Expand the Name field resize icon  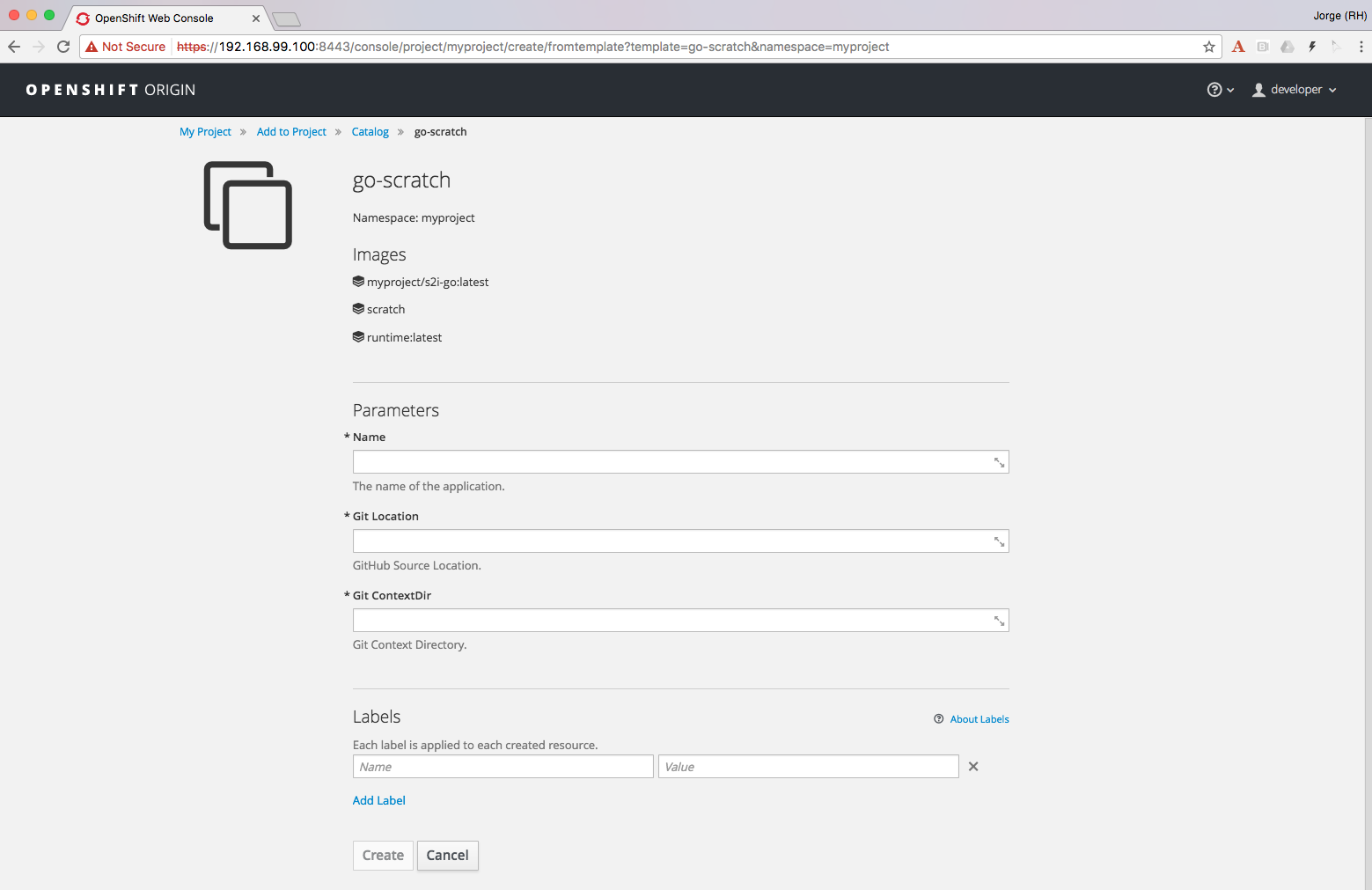click(x=999, y=462)
